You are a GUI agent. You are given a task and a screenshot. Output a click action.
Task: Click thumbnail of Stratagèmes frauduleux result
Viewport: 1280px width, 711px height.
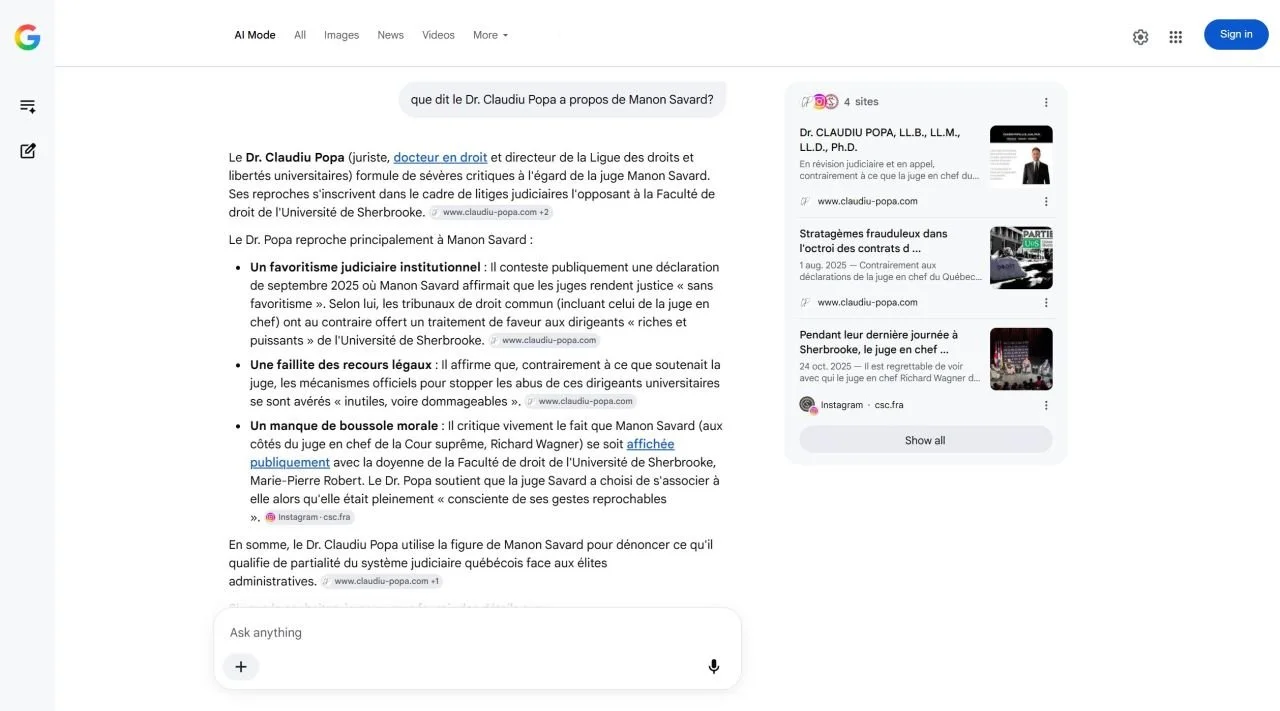coord(1021,257)
